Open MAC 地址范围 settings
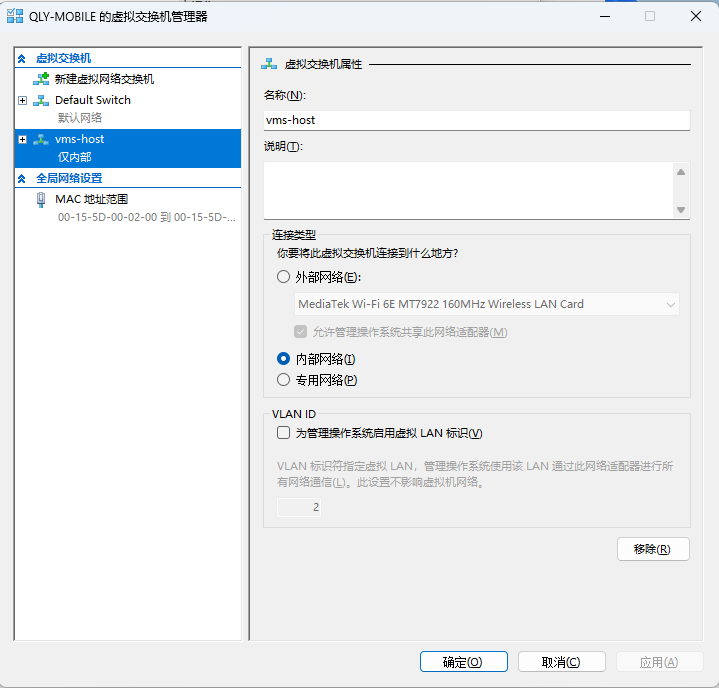Viewport: 719px width, 688px height. pos(91,199)
